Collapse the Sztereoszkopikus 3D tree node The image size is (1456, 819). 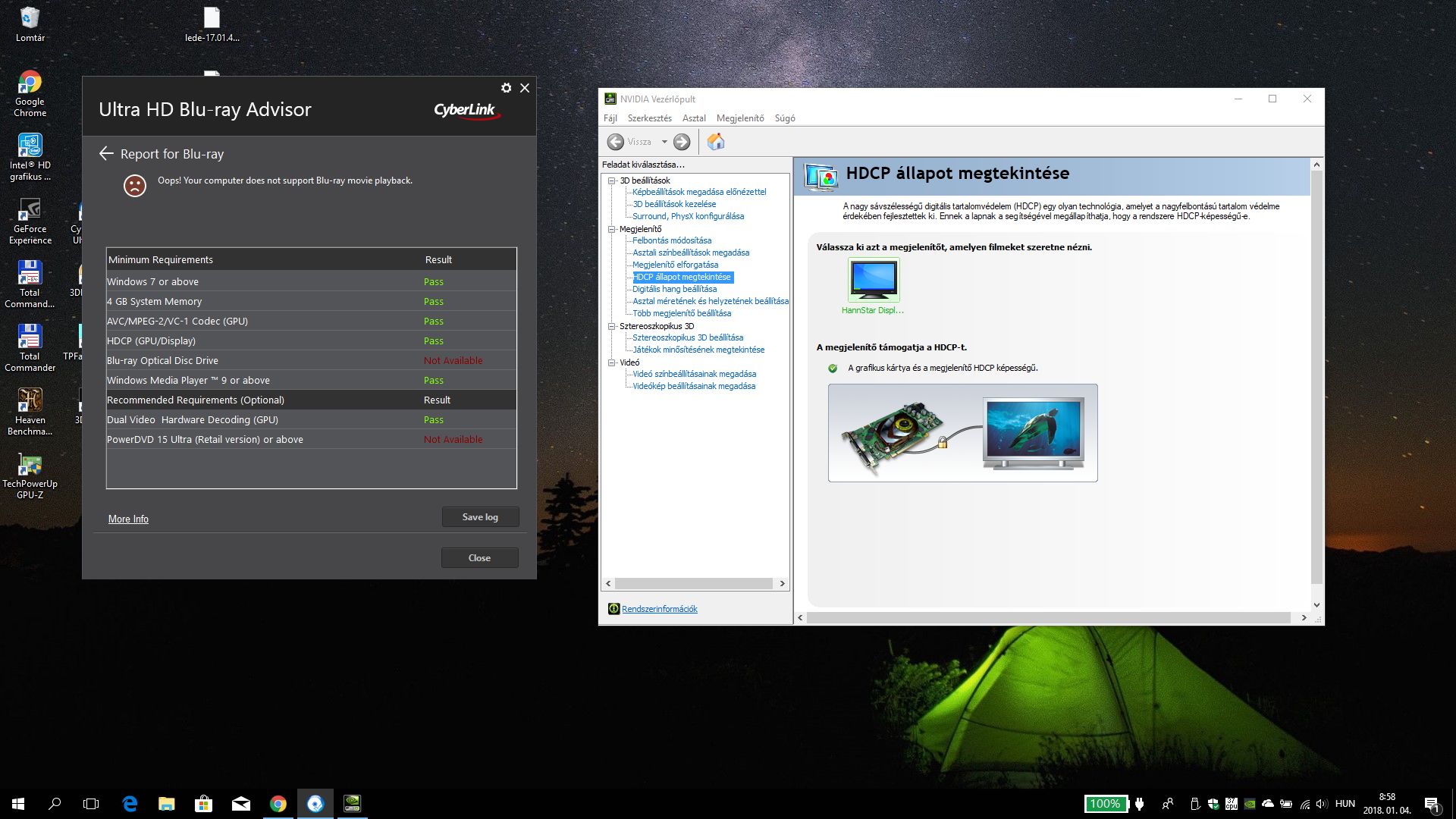[611, 326]
